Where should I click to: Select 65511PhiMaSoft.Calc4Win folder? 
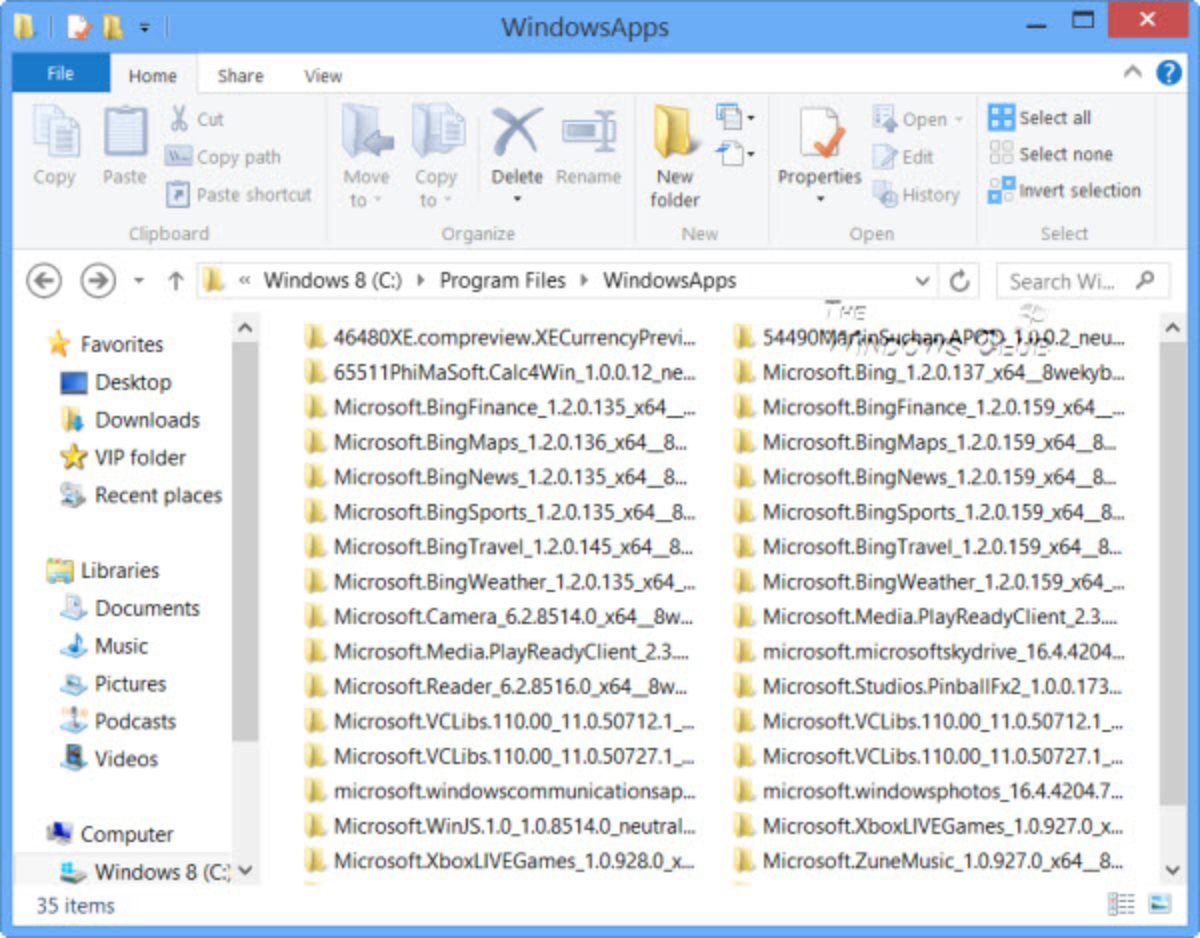pyautogui.click(x=500, y=372)
